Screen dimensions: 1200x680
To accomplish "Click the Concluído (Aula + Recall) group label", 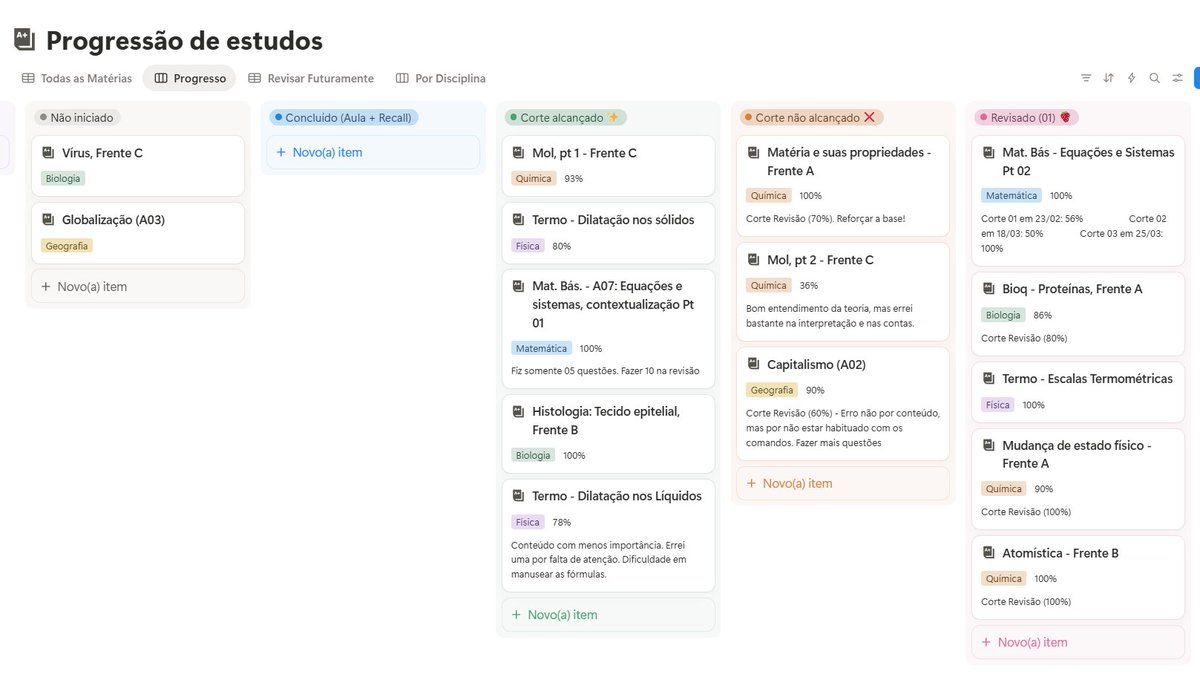I will pos(343,117).
